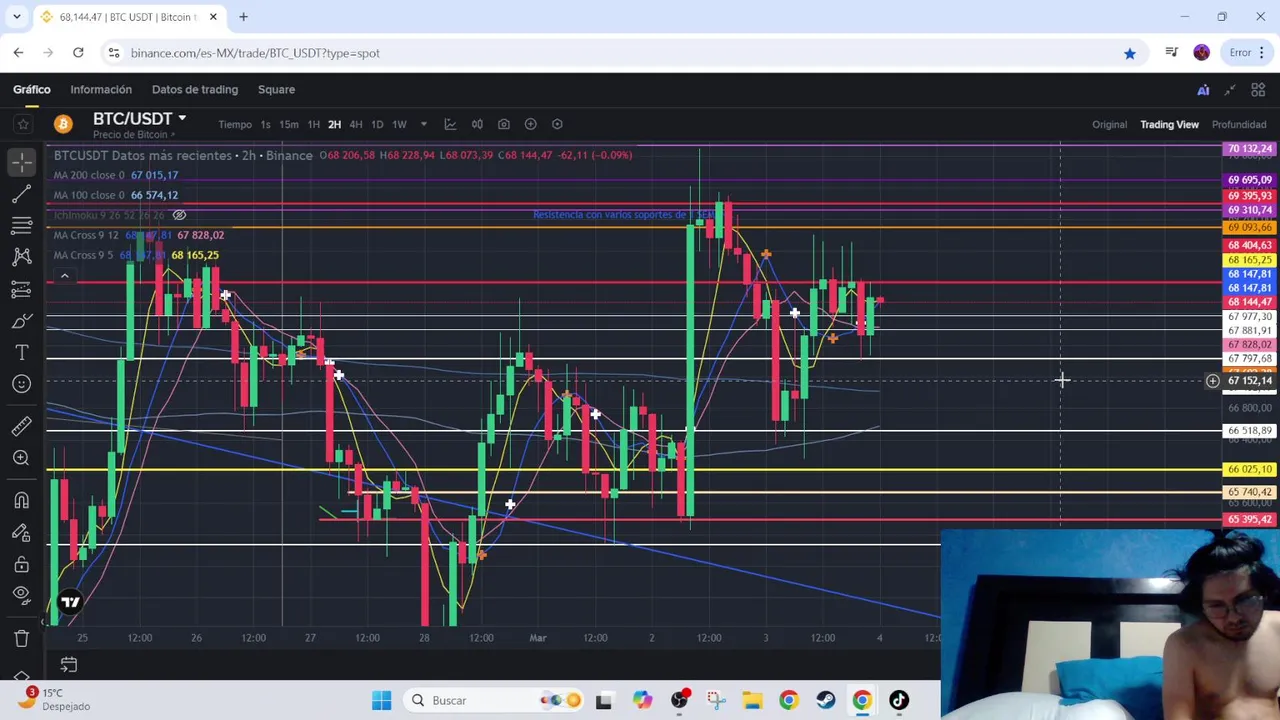Click the AI assistant icon top right
The width and height of the screenshot is (1280, 720).
(1203, 90)
